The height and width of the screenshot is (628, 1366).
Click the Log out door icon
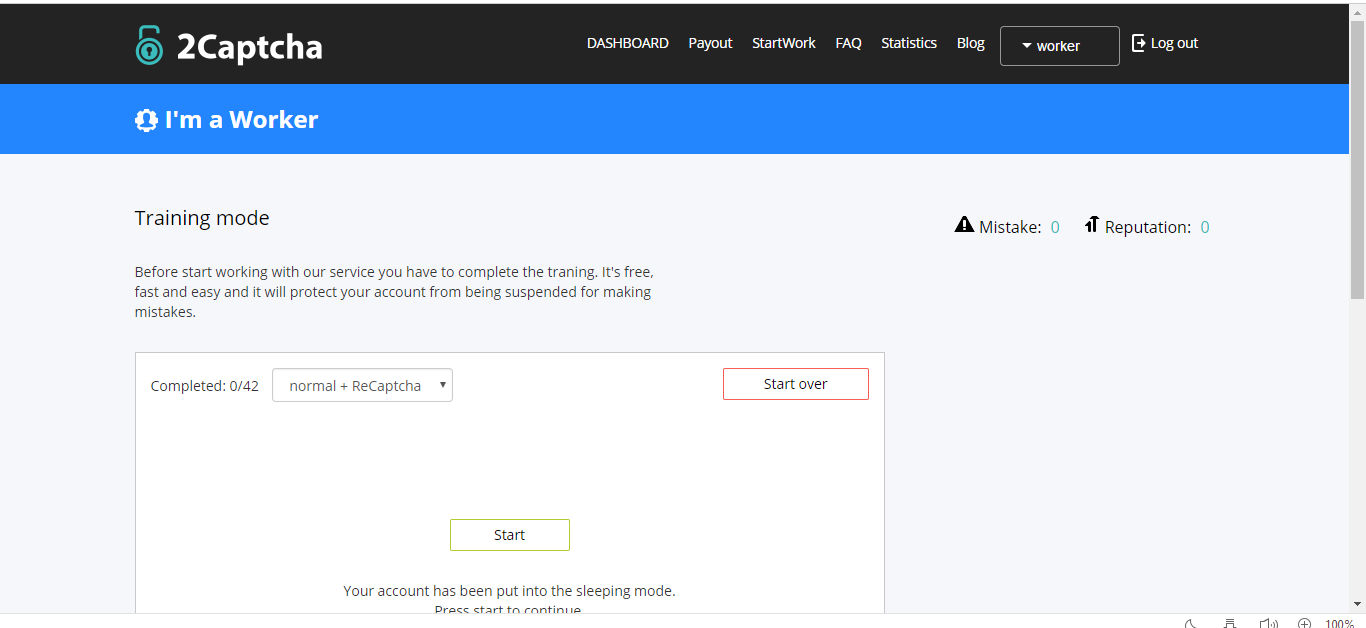pyautogui.click(x=1138, y=43)
